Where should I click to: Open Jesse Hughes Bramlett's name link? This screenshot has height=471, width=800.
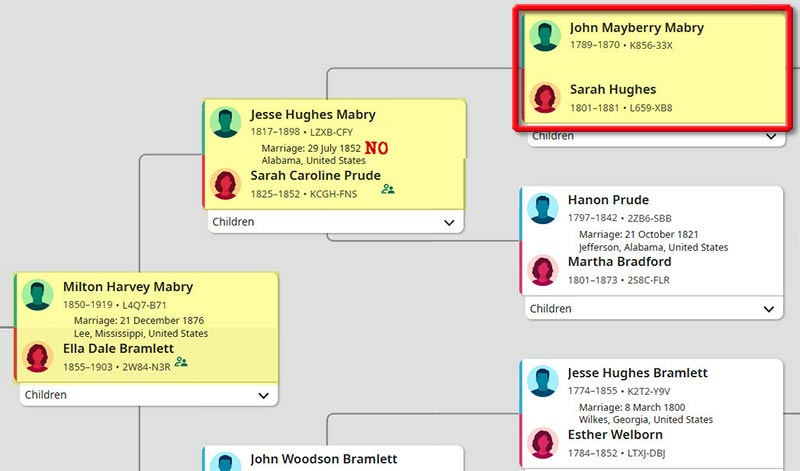639,373
